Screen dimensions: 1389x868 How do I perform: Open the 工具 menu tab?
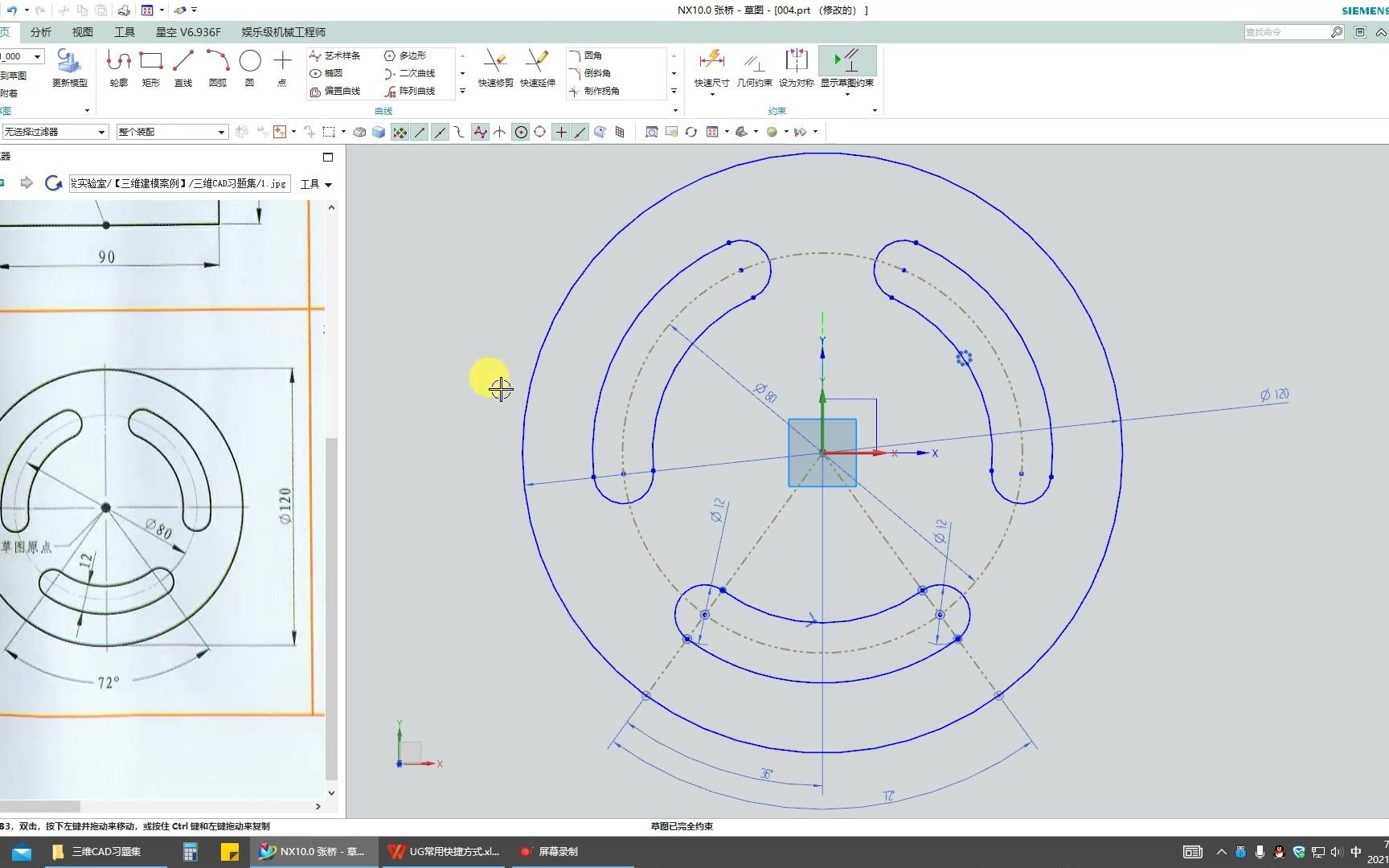point(125,32)
